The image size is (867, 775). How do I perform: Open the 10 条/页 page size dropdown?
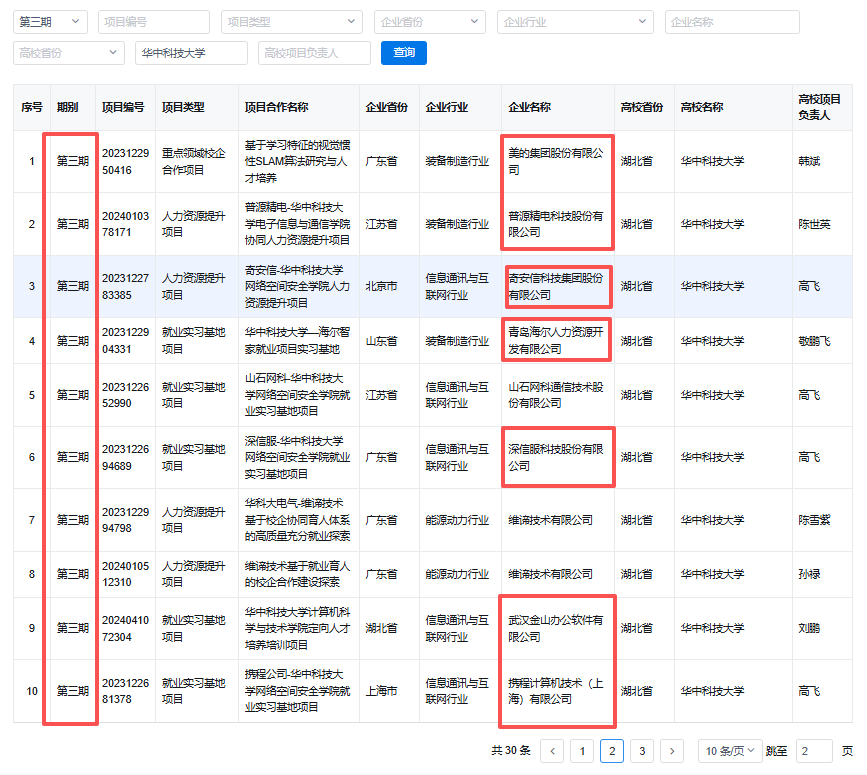coord(730,751)
